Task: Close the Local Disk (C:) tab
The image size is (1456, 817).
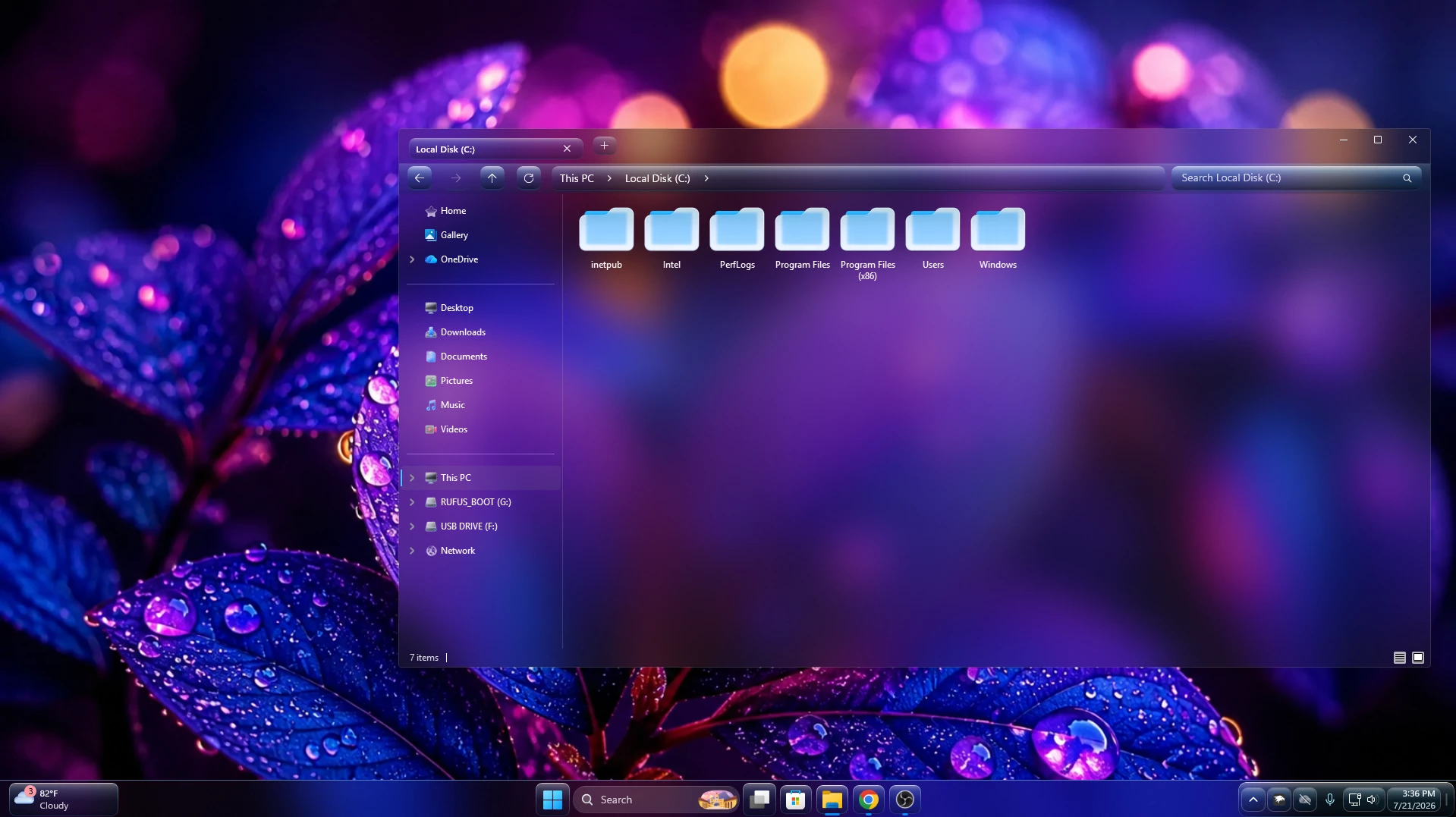Action: pyautogui.click(x=567, y=149)
